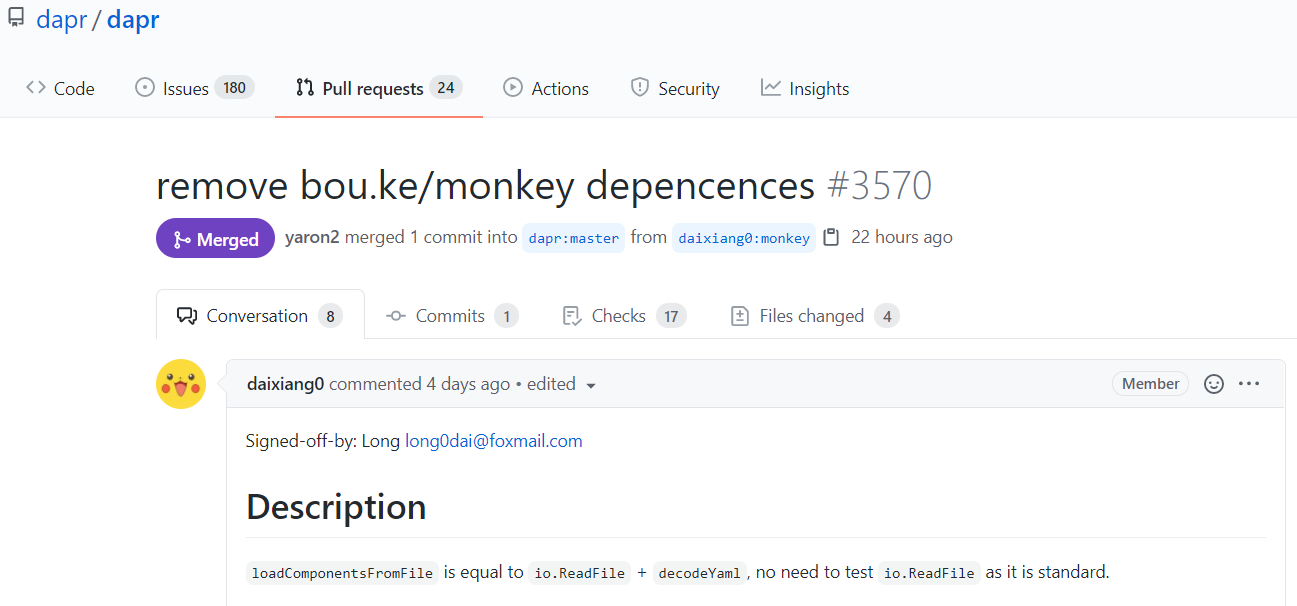1297x606 pixels.
Task: Click daixiang0's Pikachu avatar
Action: point(181,384)
